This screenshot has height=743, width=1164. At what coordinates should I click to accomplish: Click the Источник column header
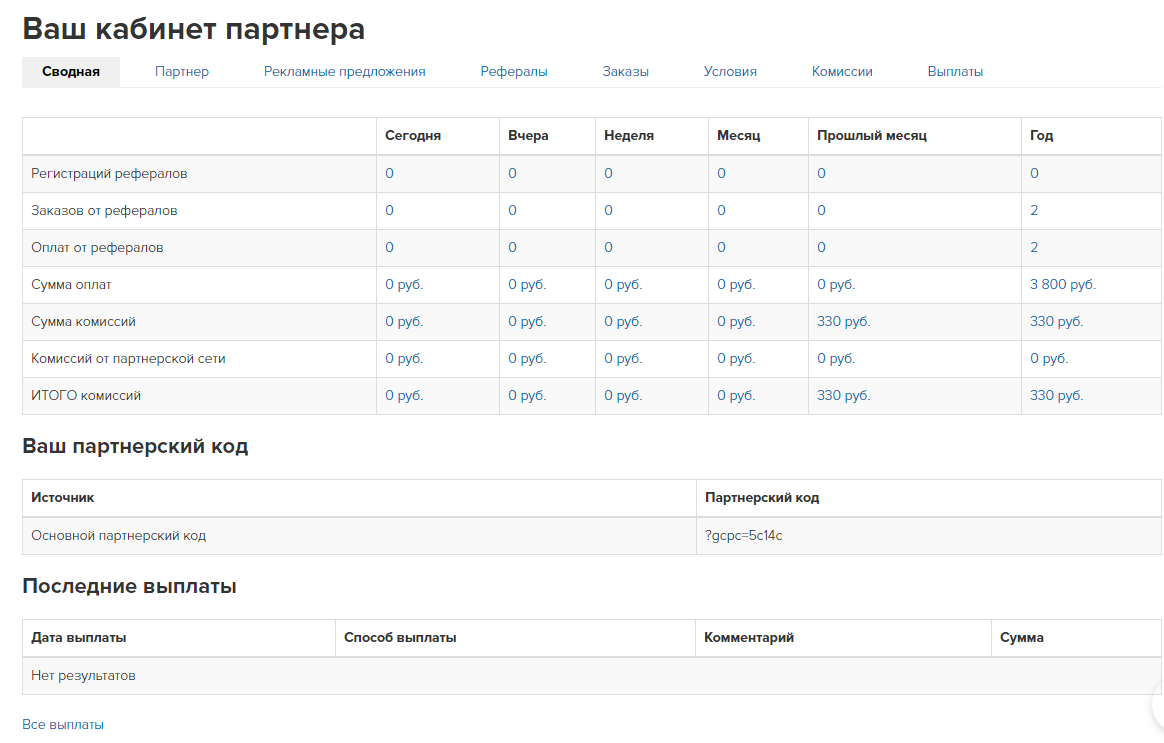(x=62, y=497)
